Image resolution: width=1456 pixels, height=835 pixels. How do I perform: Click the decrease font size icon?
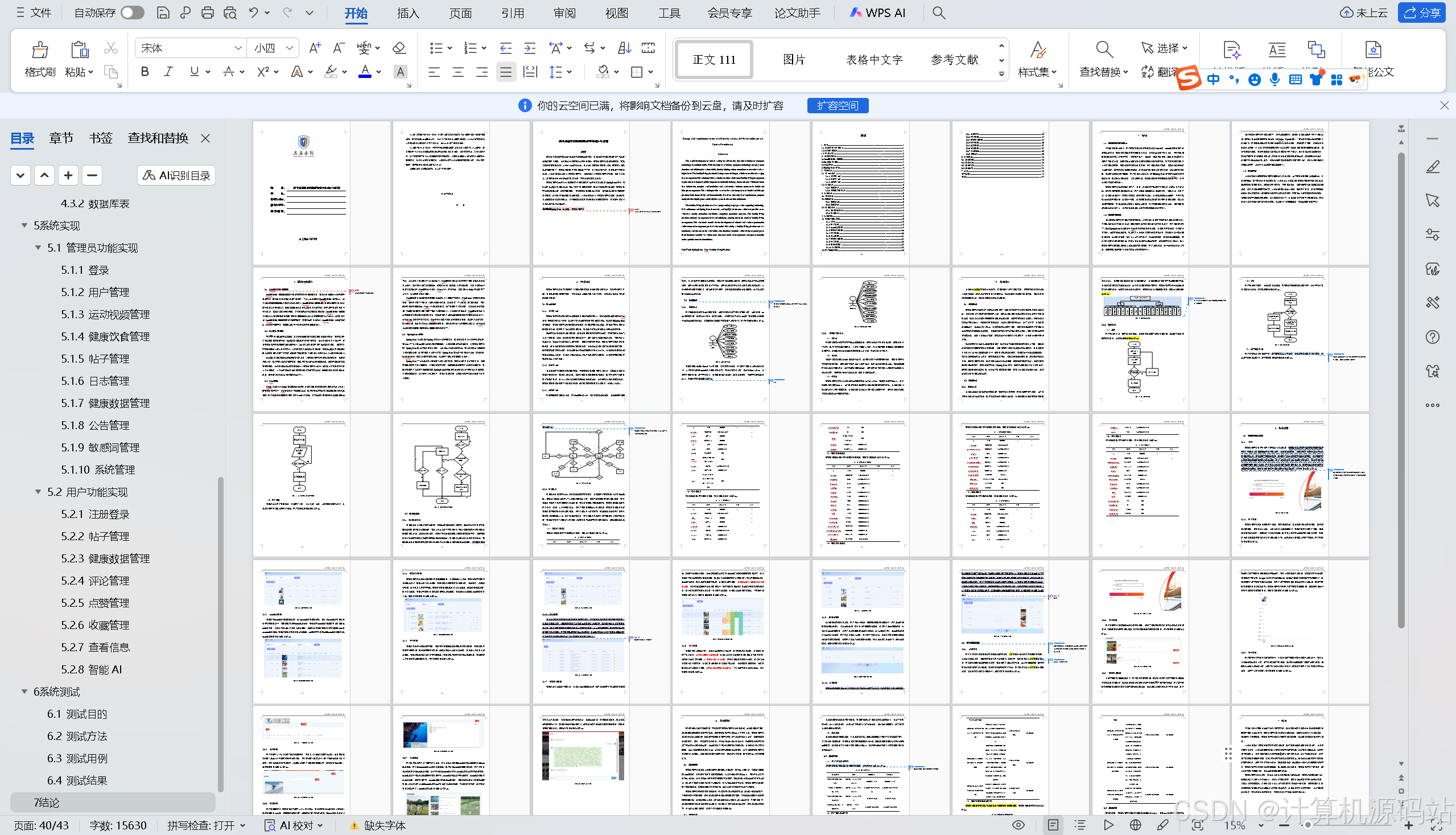pyautogui.click(x=338, y=48)
